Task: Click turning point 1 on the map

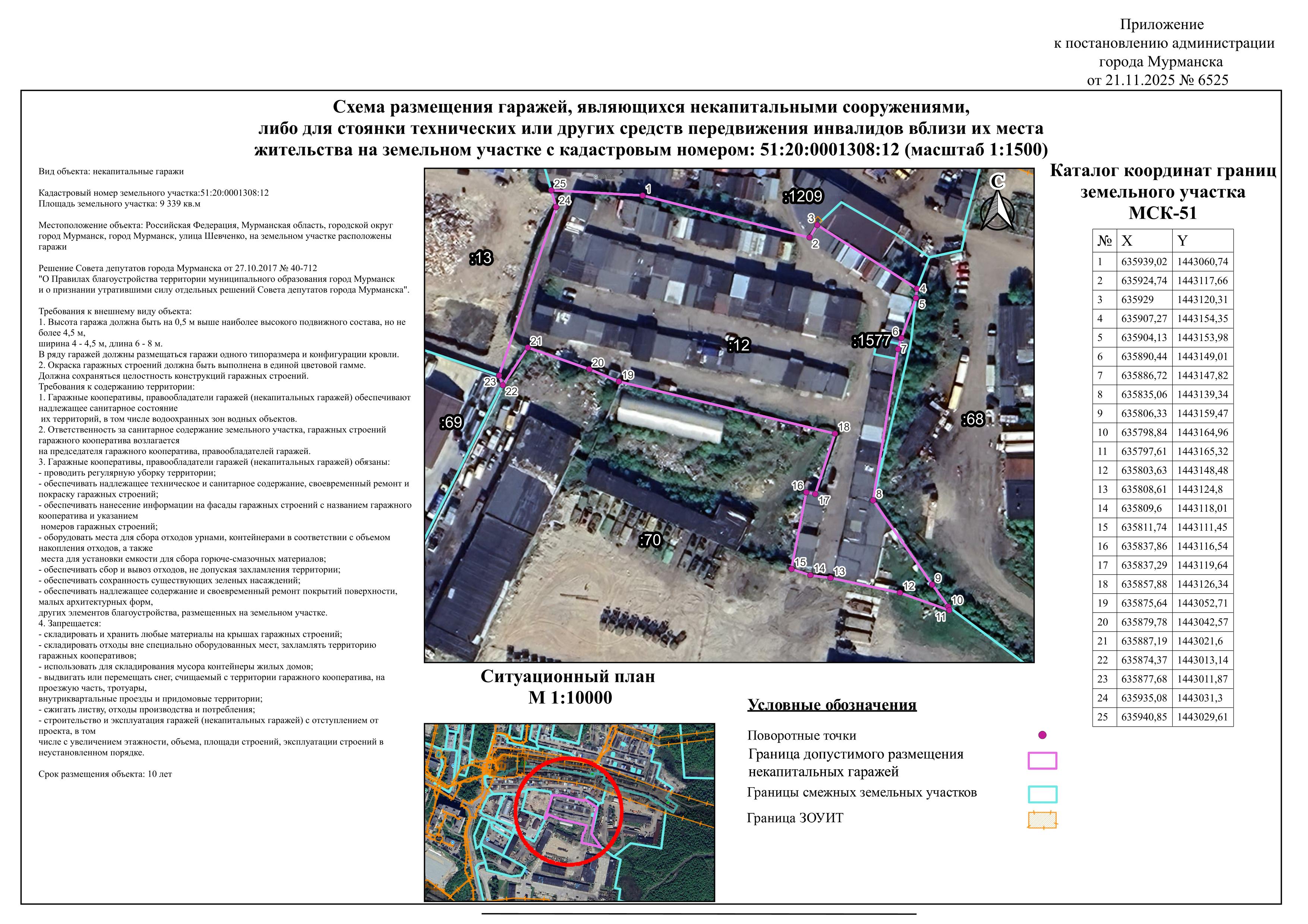Action: click(x=642, y=195)
